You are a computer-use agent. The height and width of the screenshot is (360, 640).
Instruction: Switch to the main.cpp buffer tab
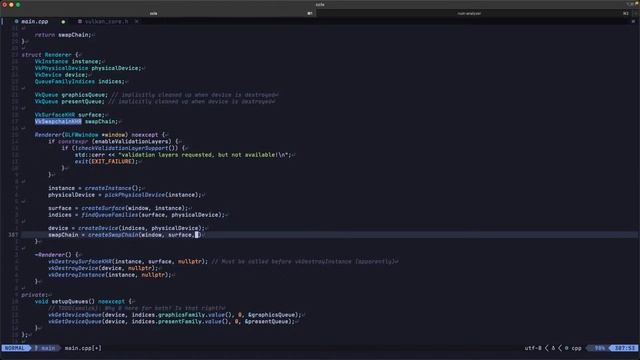click(35, 21)
